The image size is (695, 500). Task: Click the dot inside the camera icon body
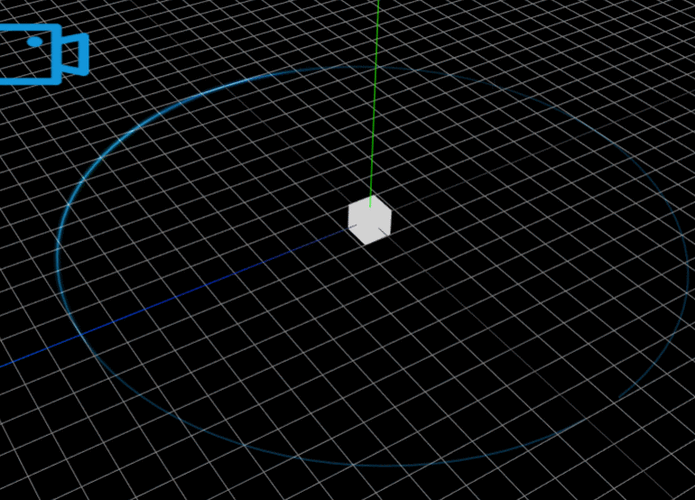(x=35, y=42)
